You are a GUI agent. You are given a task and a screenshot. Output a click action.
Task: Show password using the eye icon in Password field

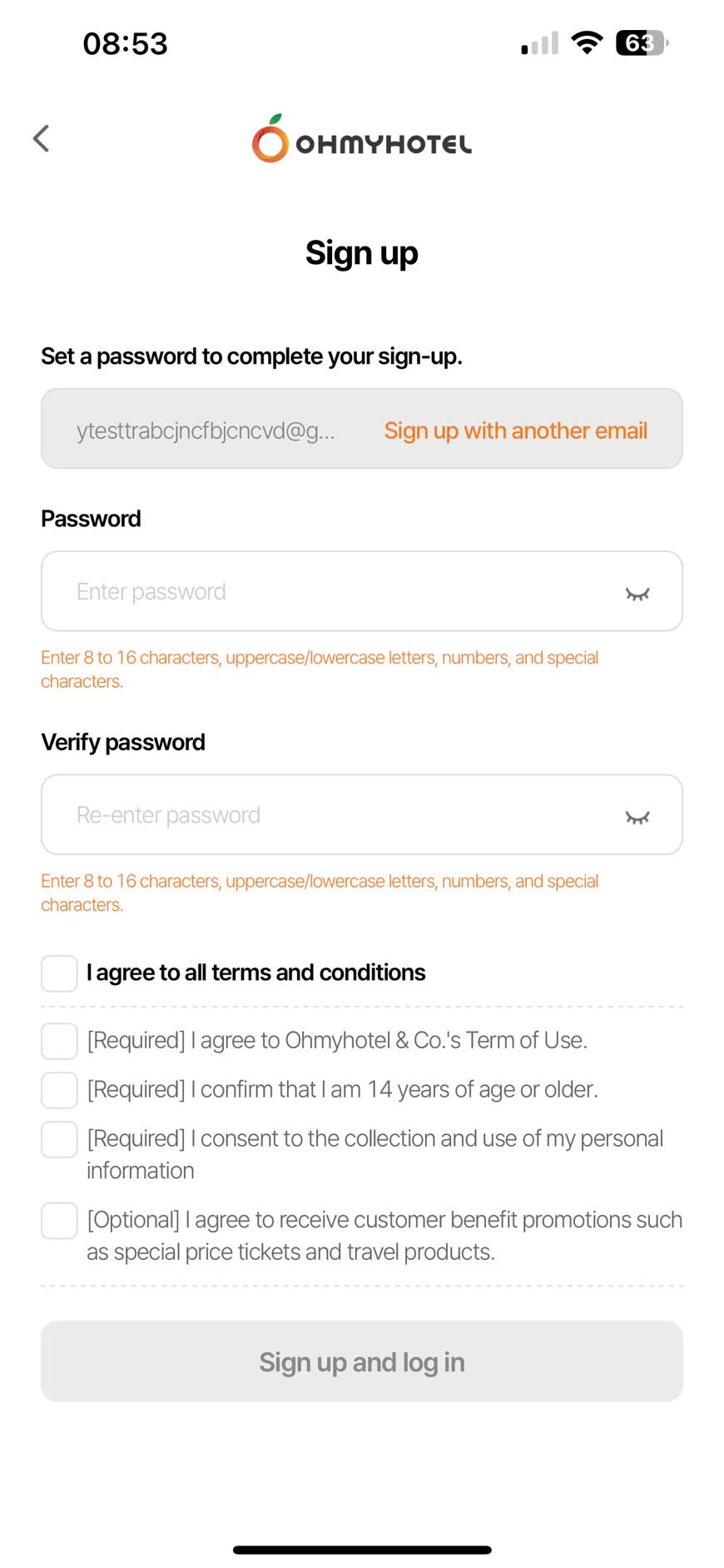coord(637,593)
